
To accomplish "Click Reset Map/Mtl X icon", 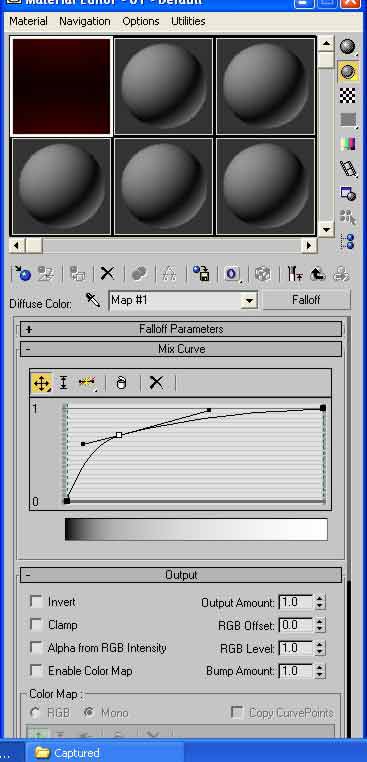I will coord(107,274).
